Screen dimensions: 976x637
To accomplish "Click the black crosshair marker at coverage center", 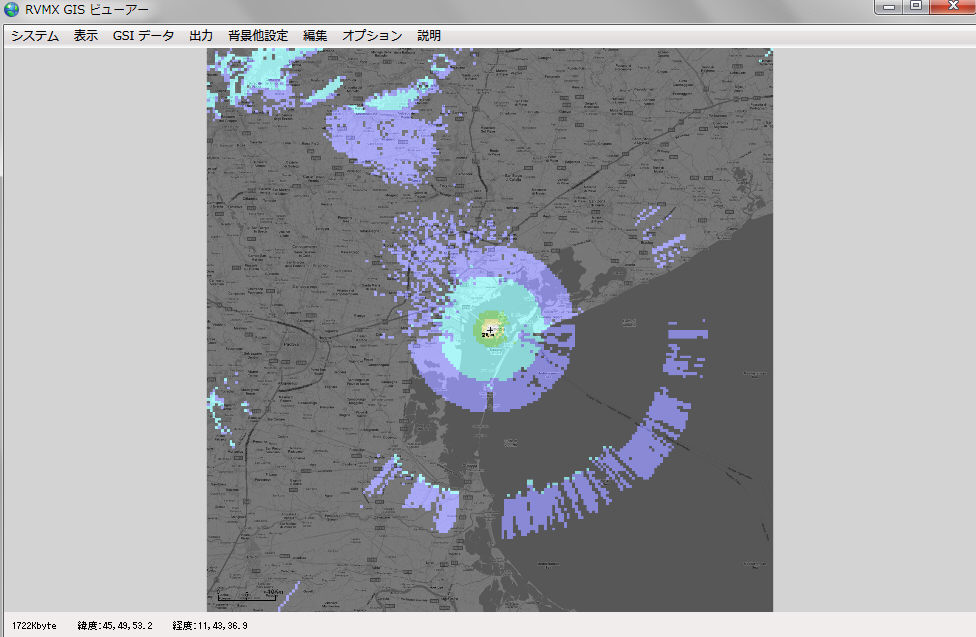I will (x=491, y=329).
